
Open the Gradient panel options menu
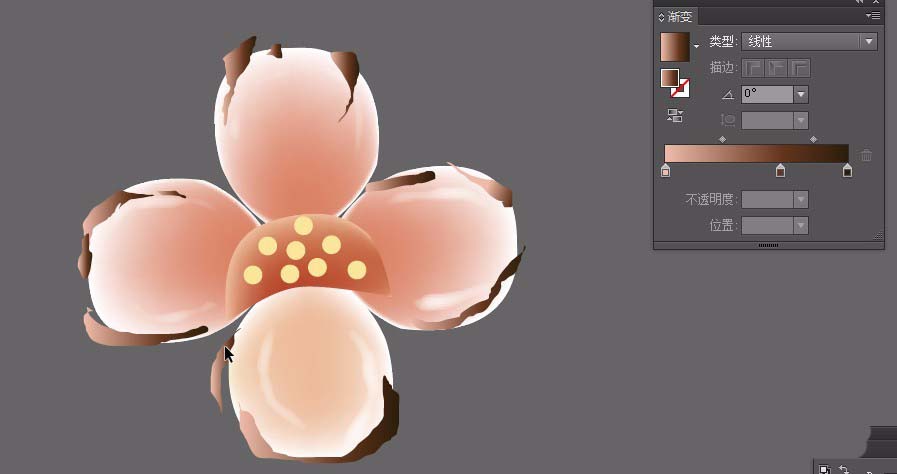[x=873, y=16]
